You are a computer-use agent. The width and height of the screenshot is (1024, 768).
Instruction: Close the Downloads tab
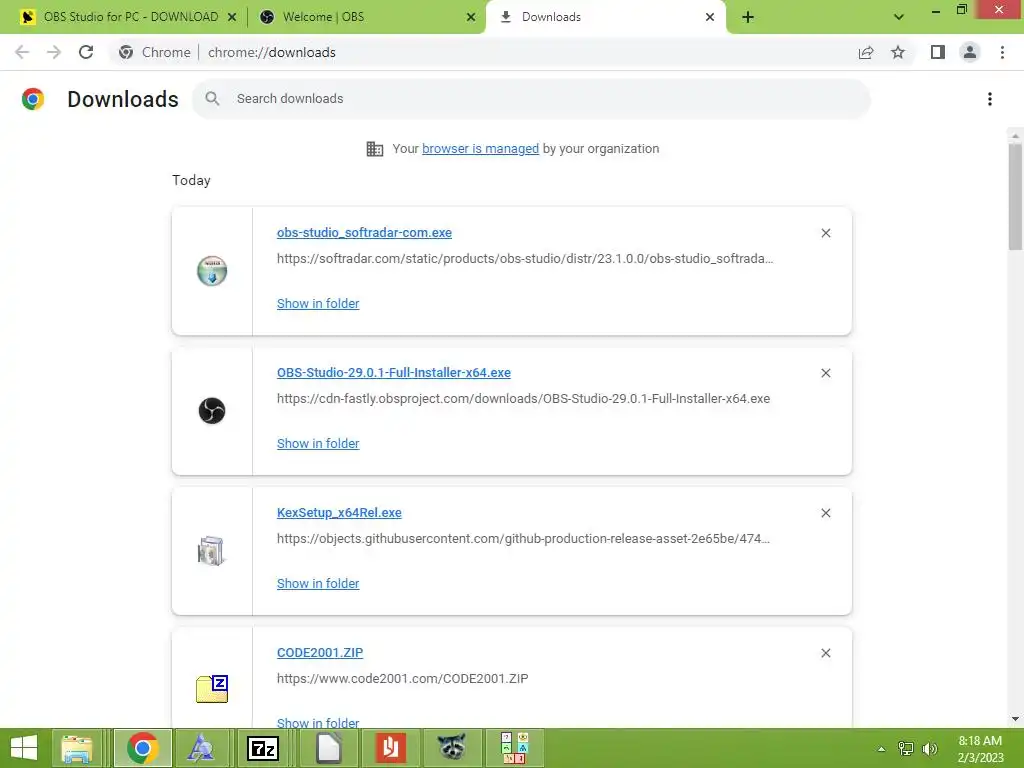point(710,17)
